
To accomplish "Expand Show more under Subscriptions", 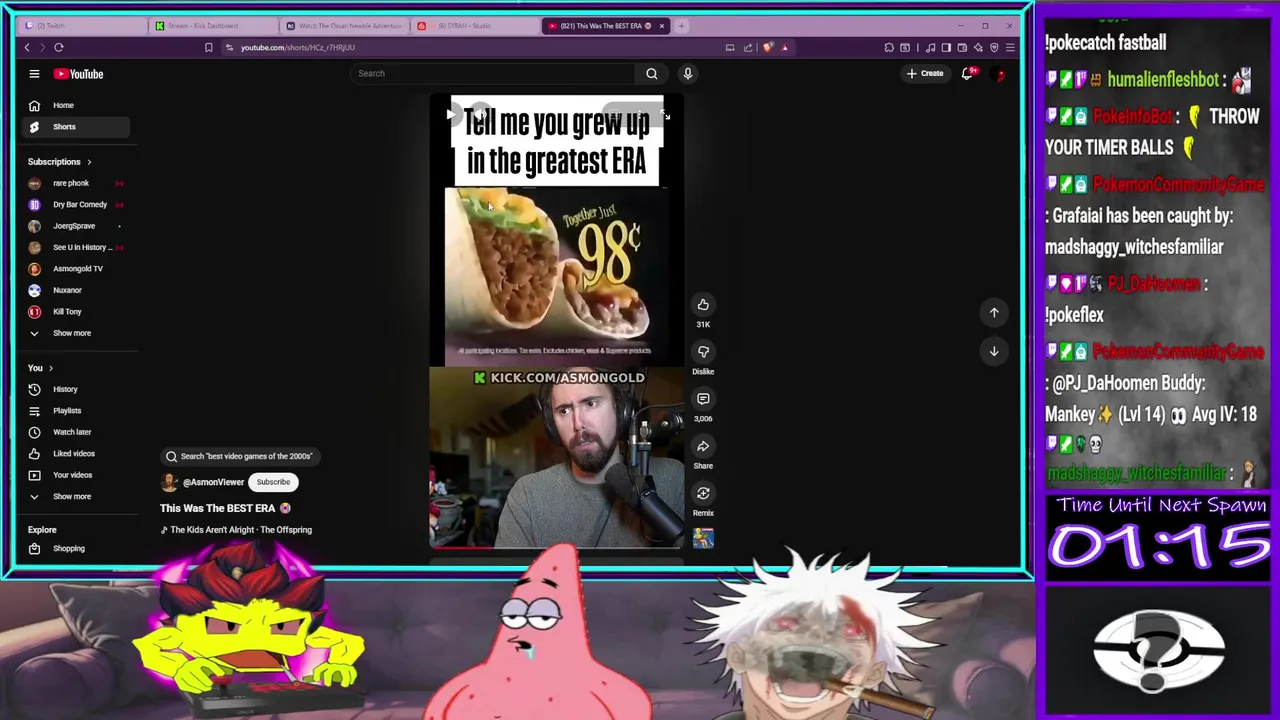I will click(x=75, y=333).
